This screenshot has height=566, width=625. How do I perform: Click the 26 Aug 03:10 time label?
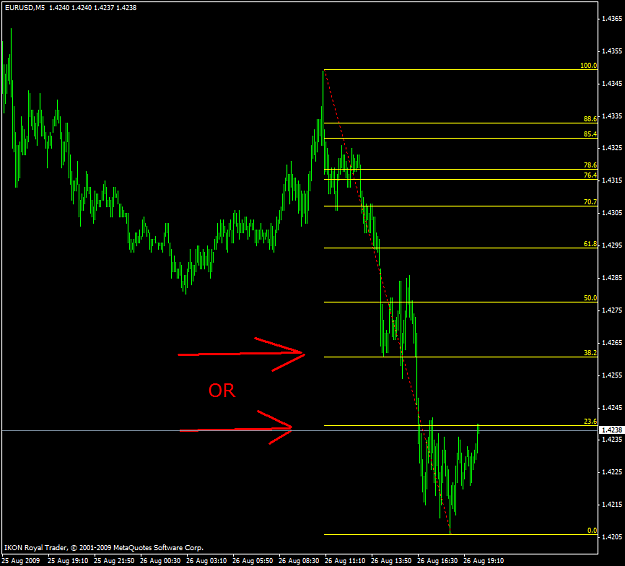pos(206,561)
